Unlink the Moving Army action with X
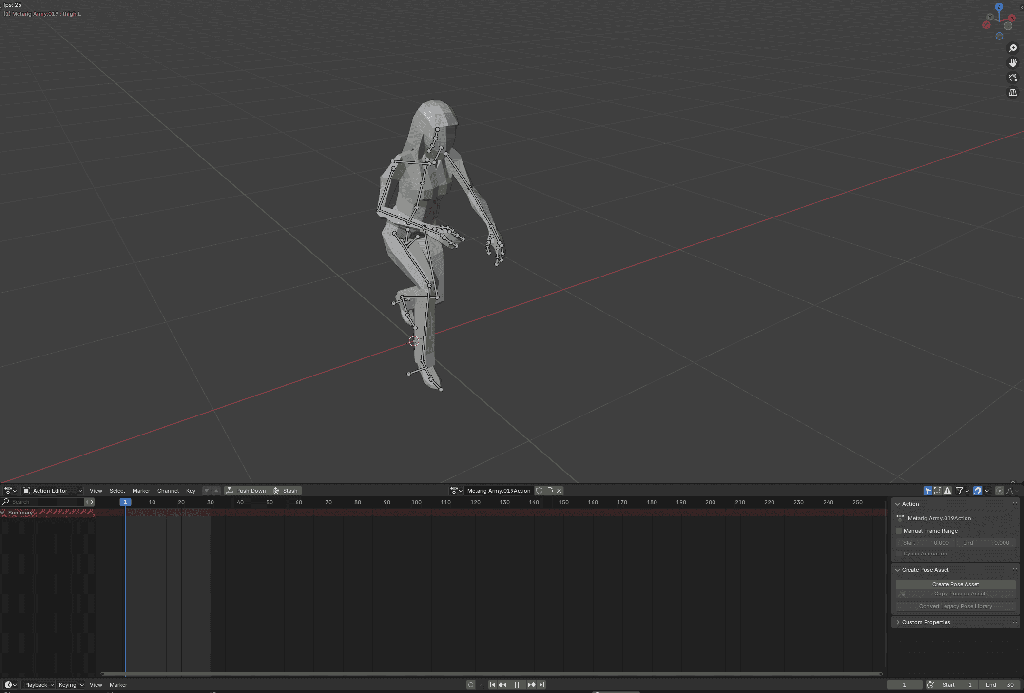The image size is (1024, 693). (x=560, y=491)
